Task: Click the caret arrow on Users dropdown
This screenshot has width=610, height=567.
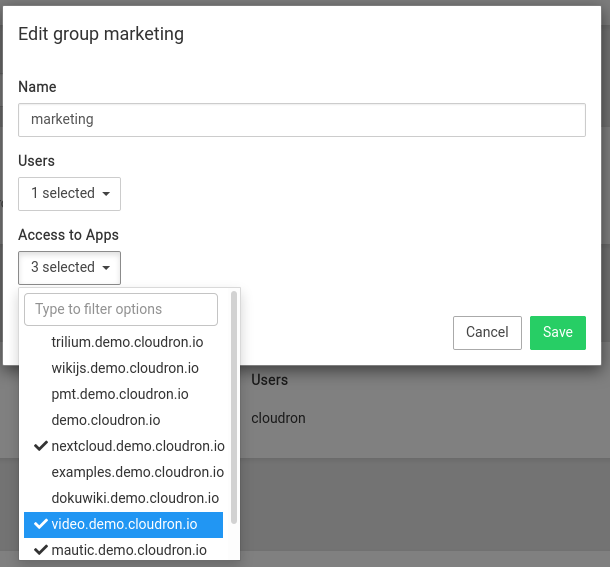Action: (106, 194)
